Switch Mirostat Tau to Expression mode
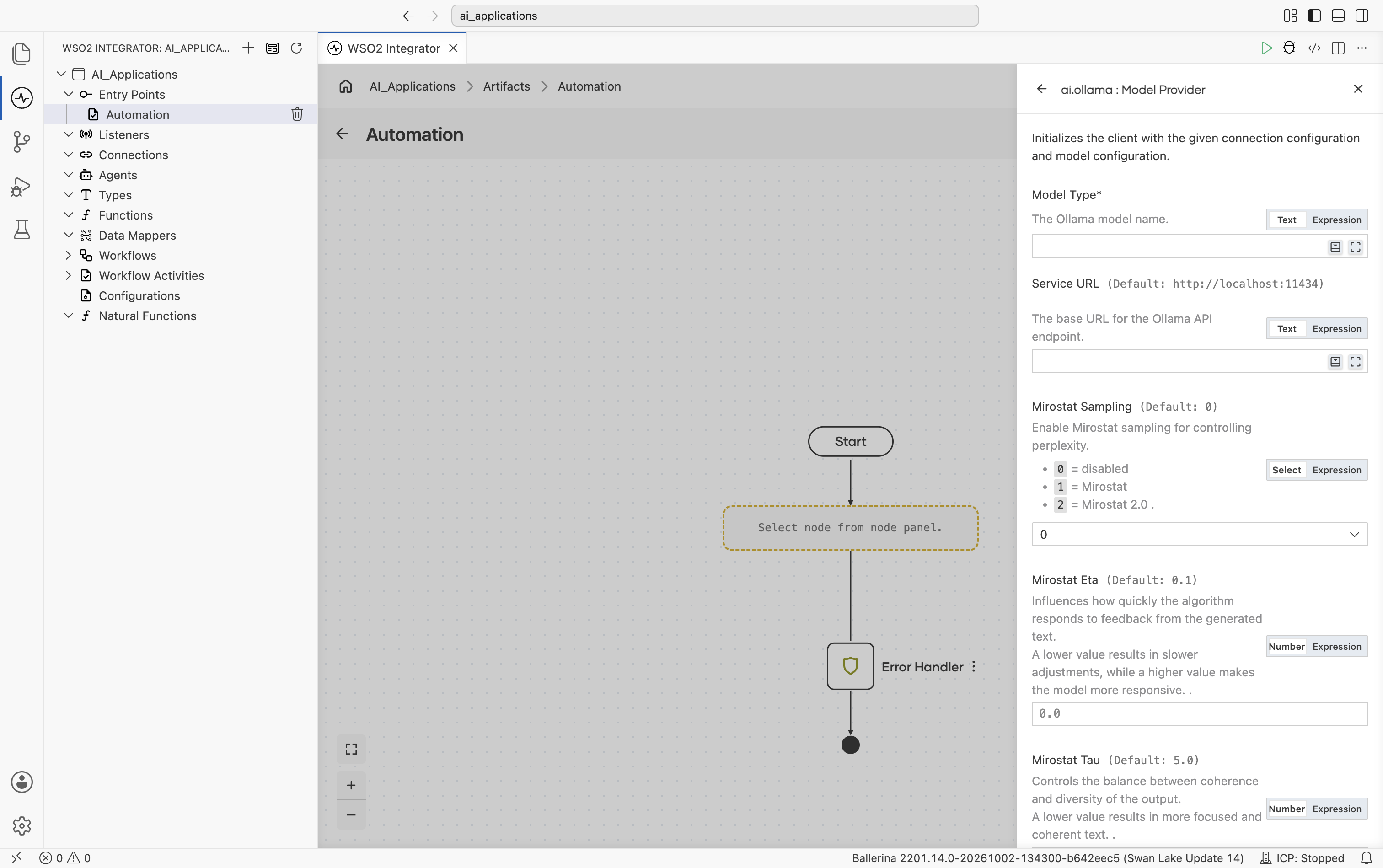Screen dimensions: 1383x868 pos(1336,809)
